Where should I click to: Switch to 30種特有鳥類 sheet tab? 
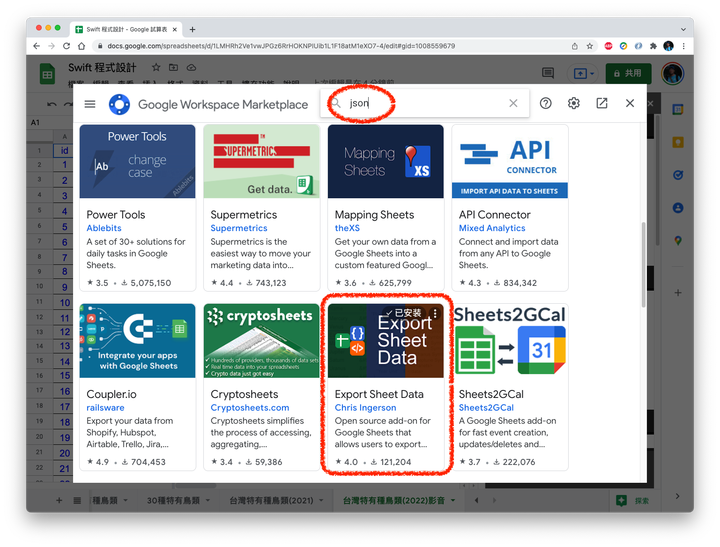(x=173, y=500)
